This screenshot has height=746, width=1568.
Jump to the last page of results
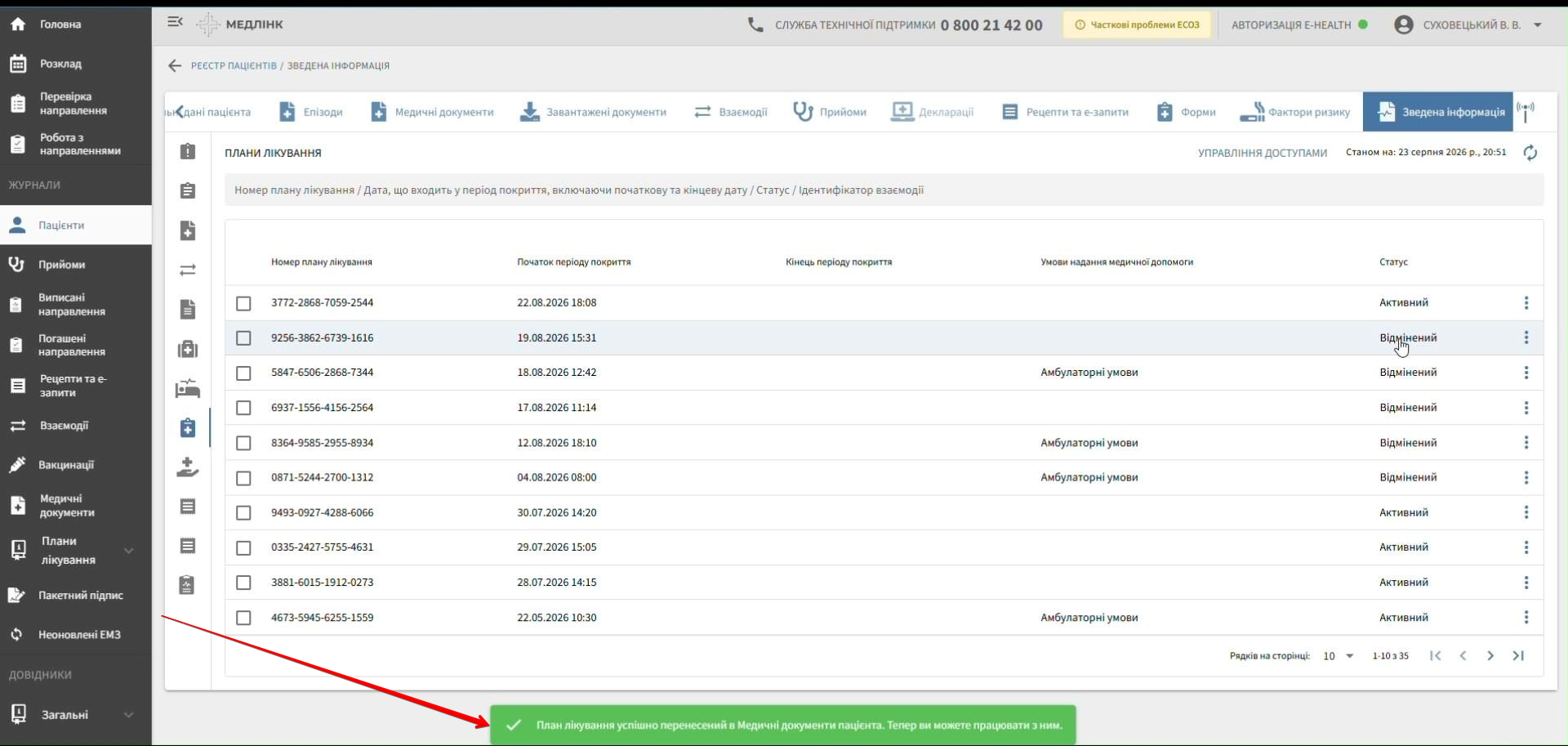tap(1518, 655)
